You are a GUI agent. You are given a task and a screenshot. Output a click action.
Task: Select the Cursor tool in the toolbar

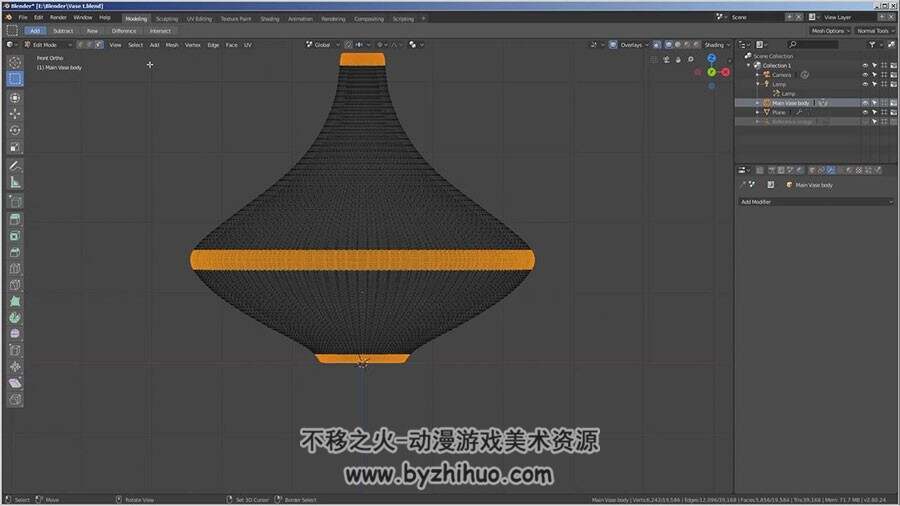pyautogui.click(x=15, y=62)
